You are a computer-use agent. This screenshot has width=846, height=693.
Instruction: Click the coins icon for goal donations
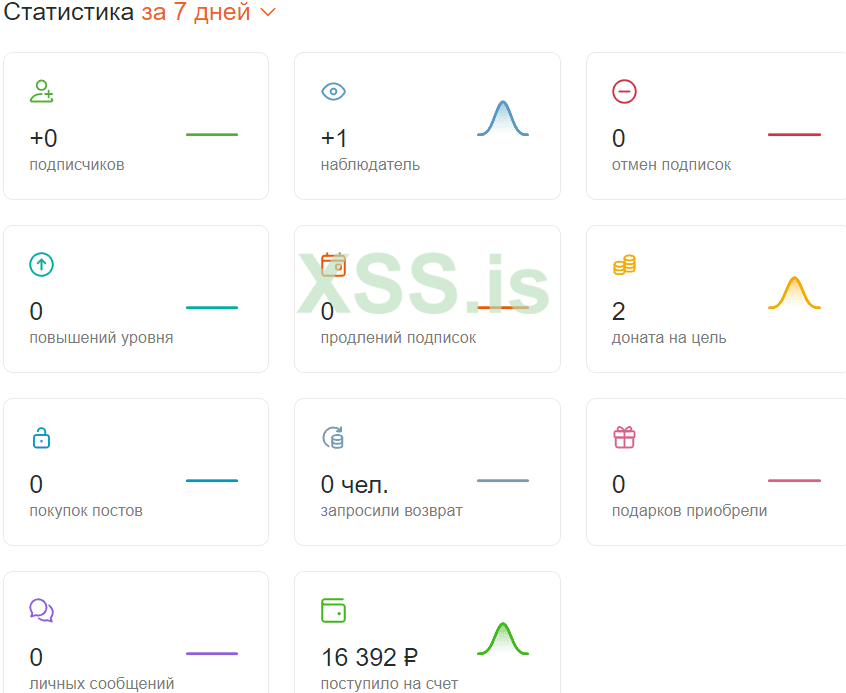click(x=624, y=265)
